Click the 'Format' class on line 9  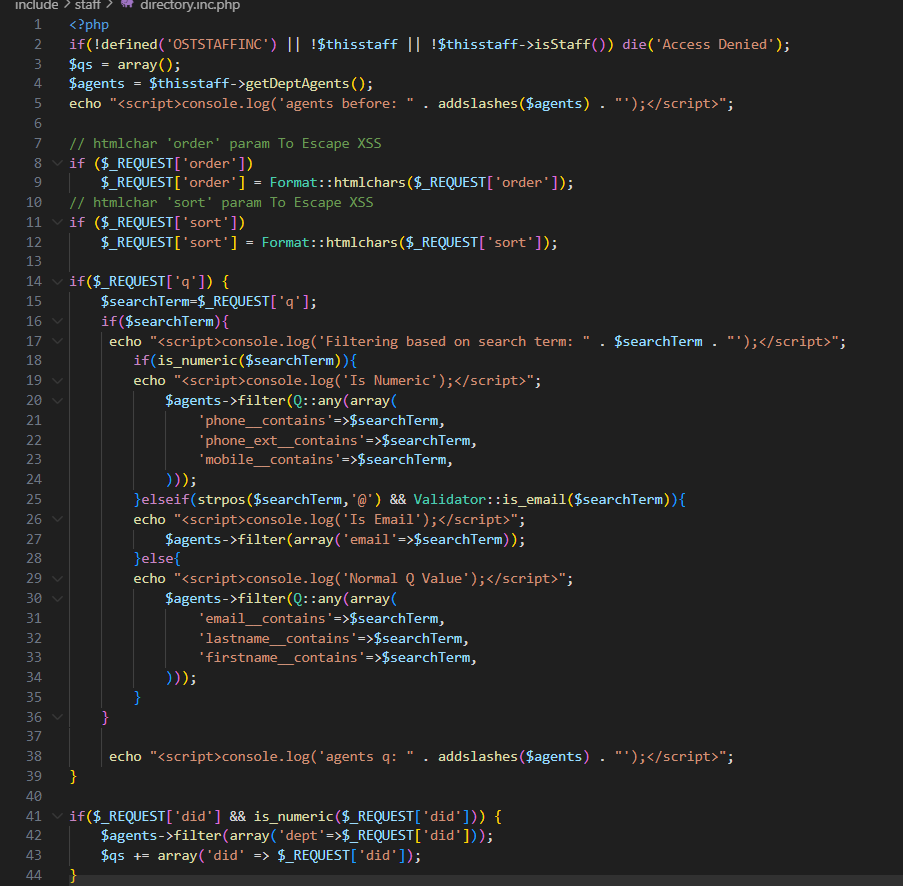[293, 183]
